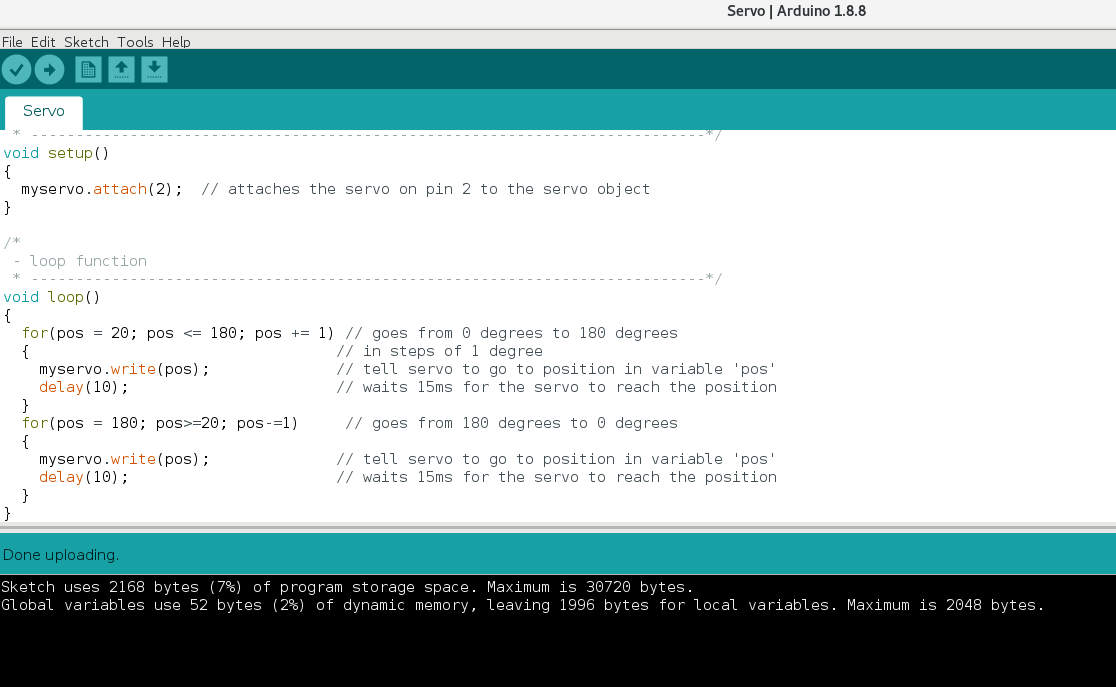Open an existing sketch with the Open icon
This screenshot has width=1116, height=687.
pyautogui.click(x=121, y=69)
